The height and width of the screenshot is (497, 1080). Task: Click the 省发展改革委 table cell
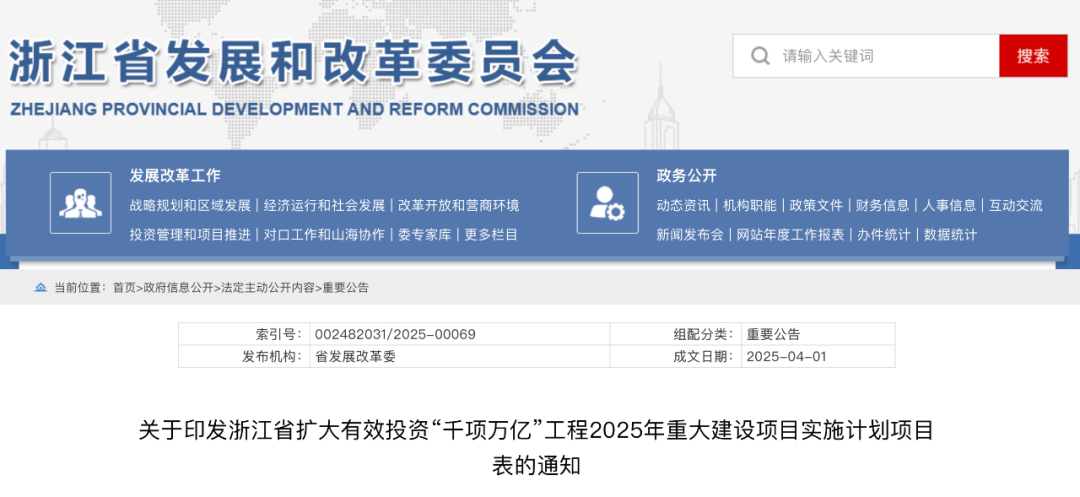pyautogui.click(x=459, y=357)
